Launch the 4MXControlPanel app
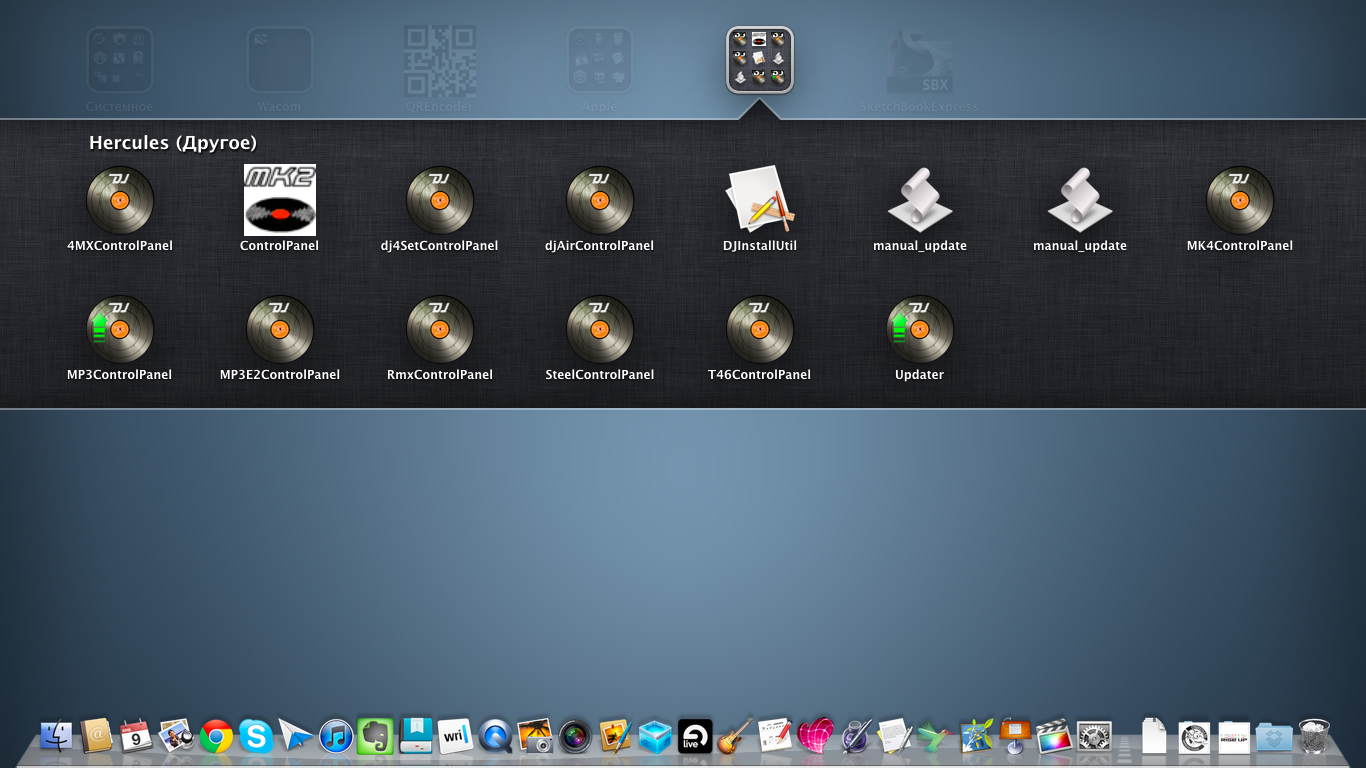 pyautogui.click(x=120, y=201)
